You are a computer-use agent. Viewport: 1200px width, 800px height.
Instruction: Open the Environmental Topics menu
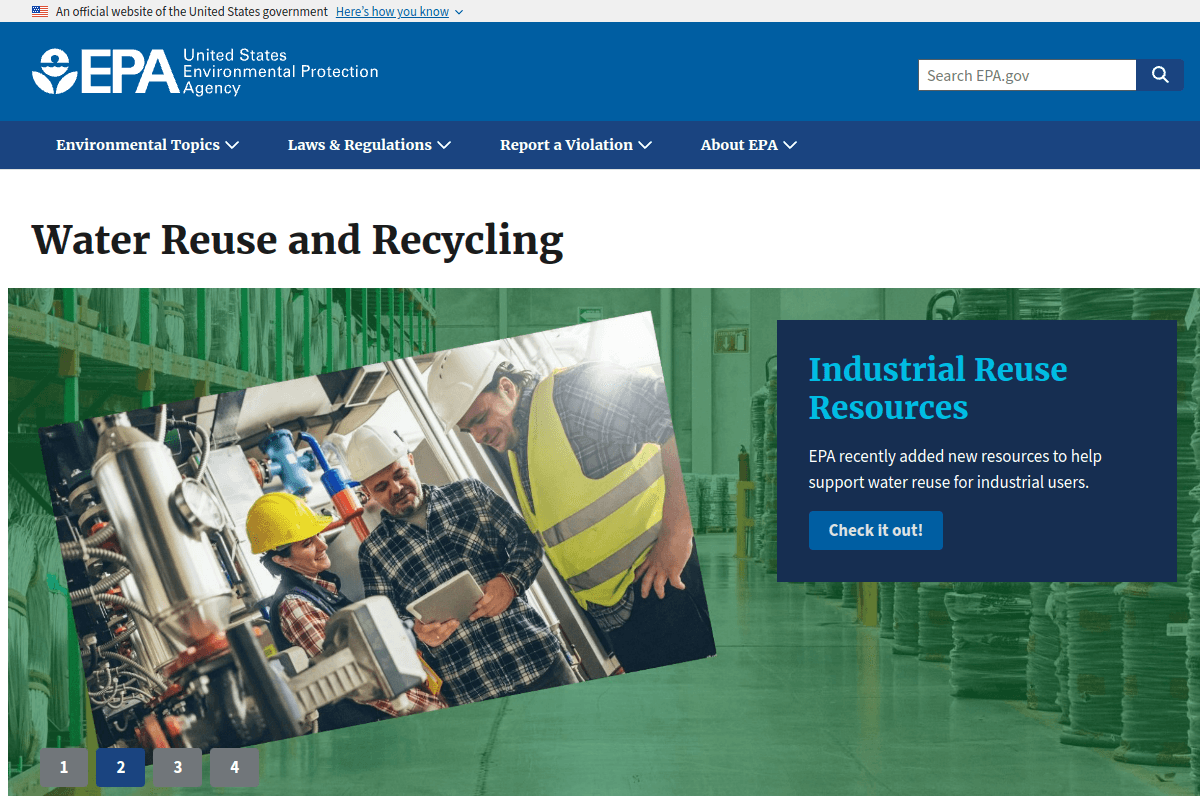[147, 145]
